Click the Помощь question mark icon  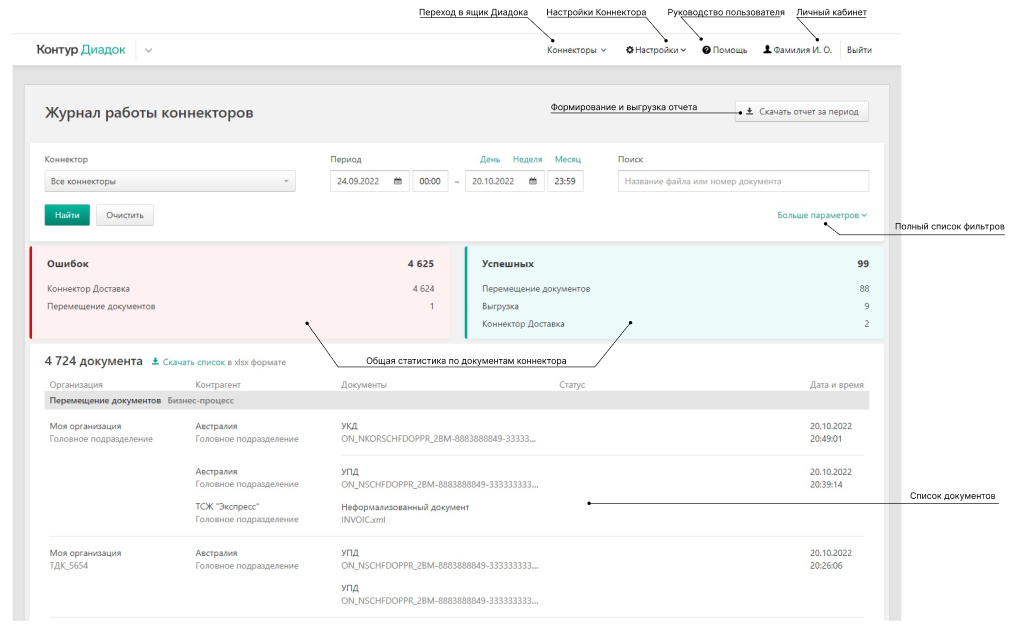click(706, 50)
